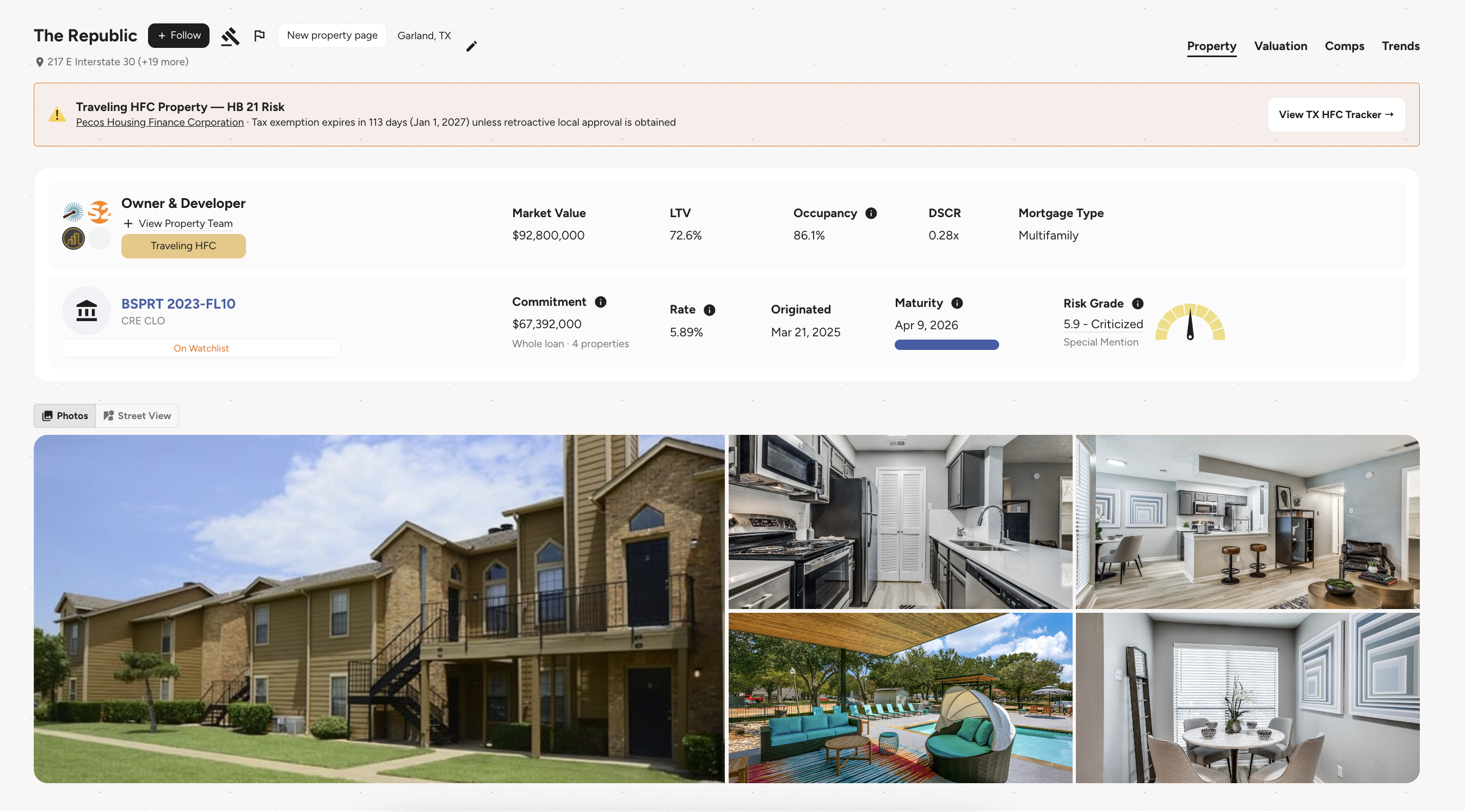Screen dimensions: 1465x812
Task: Click the location pin icon by address
Action: tap(40, 62)
